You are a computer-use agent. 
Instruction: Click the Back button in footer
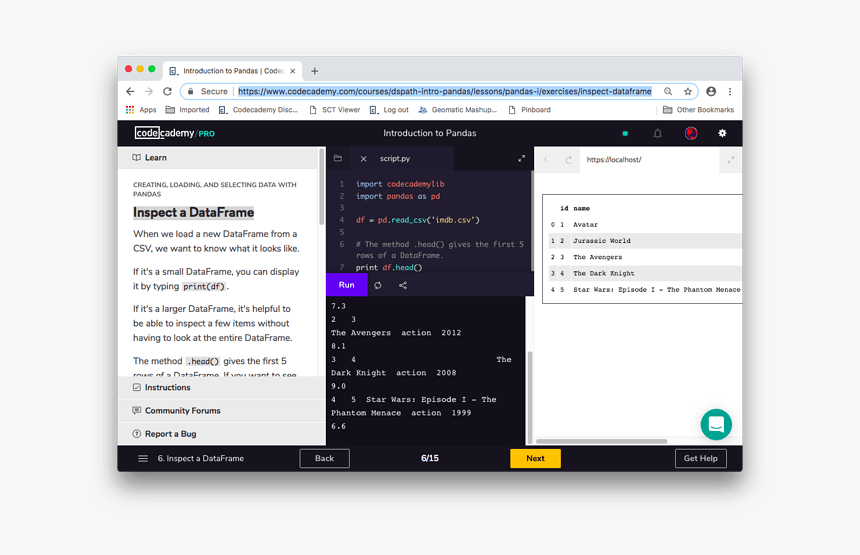(x=324, y=458)
